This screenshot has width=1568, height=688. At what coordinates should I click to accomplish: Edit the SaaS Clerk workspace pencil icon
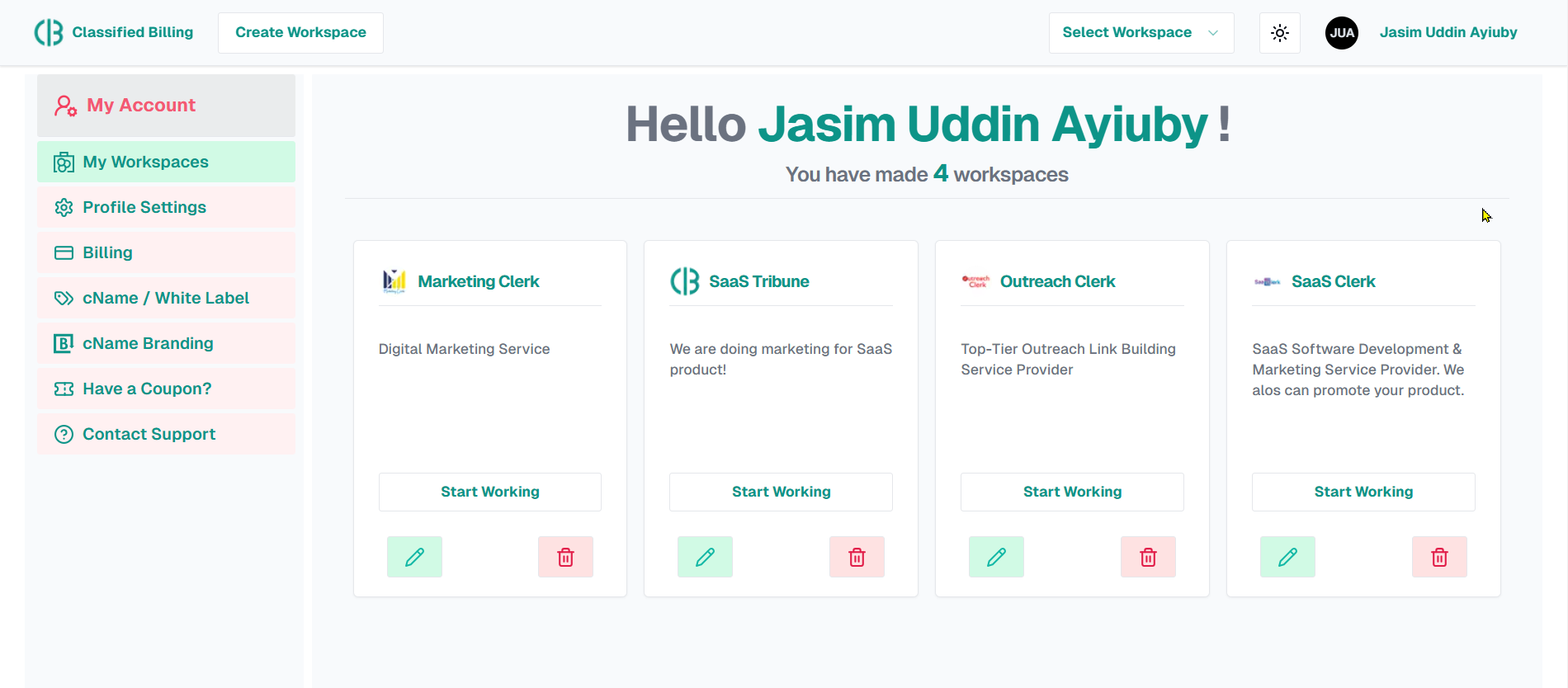[1287, 557]
